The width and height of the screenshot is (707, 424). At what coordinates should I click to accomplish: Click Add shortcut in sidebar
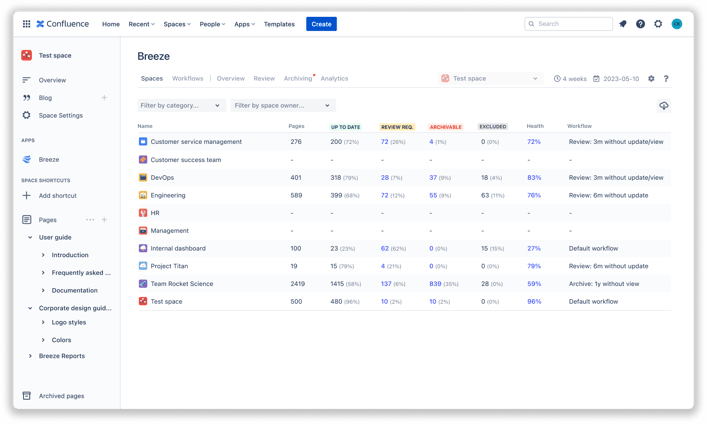tap(57, 195)
